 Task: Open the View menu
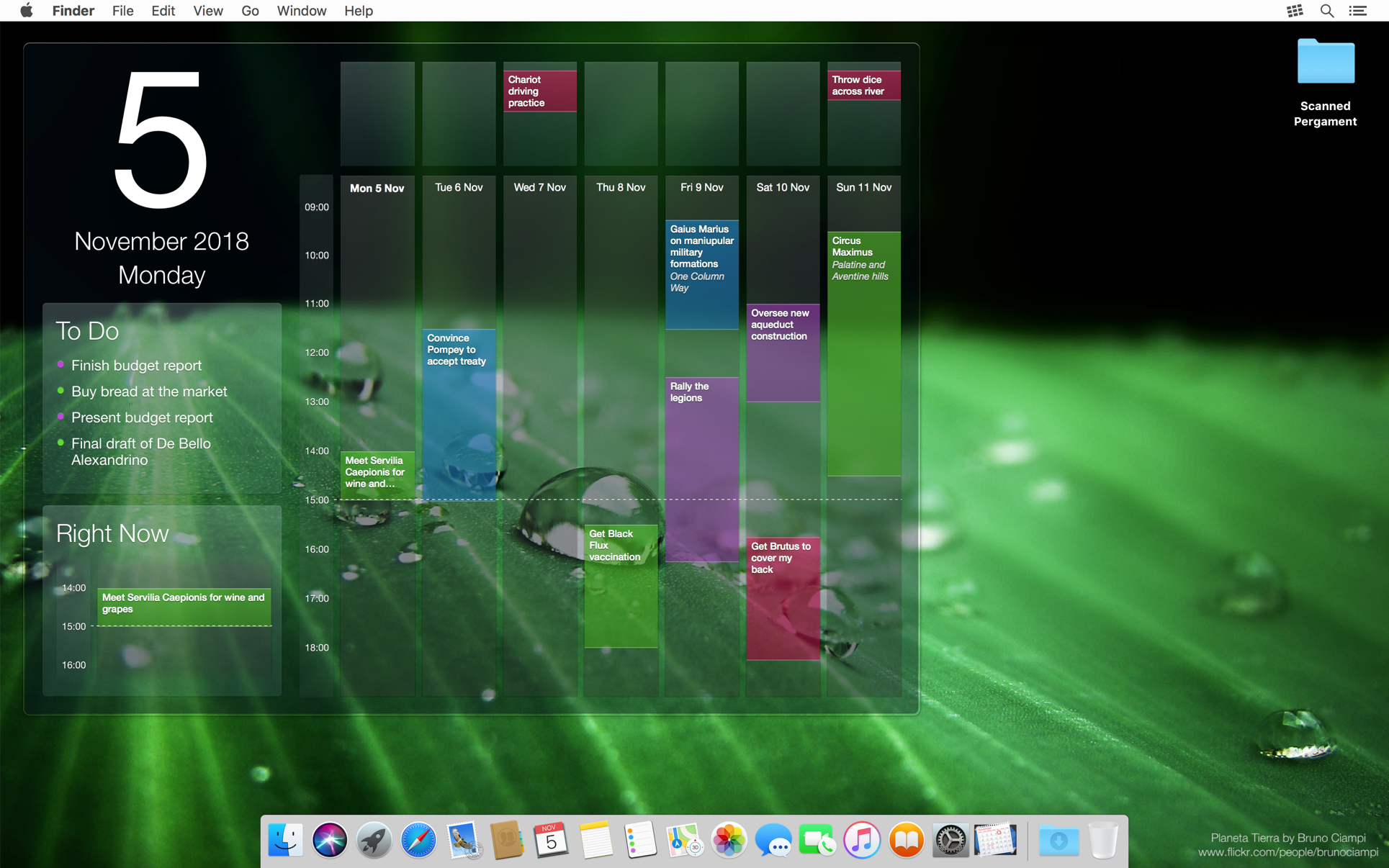207,11
